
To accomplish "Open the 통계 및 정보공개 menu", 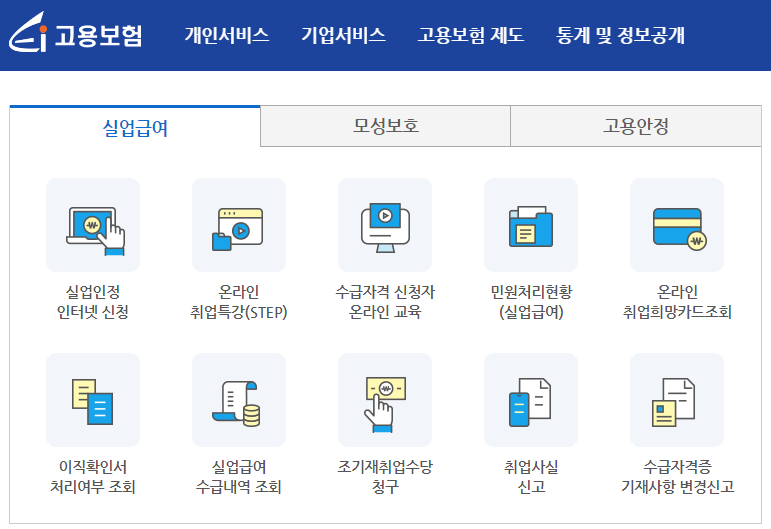I will click(620, 35).
